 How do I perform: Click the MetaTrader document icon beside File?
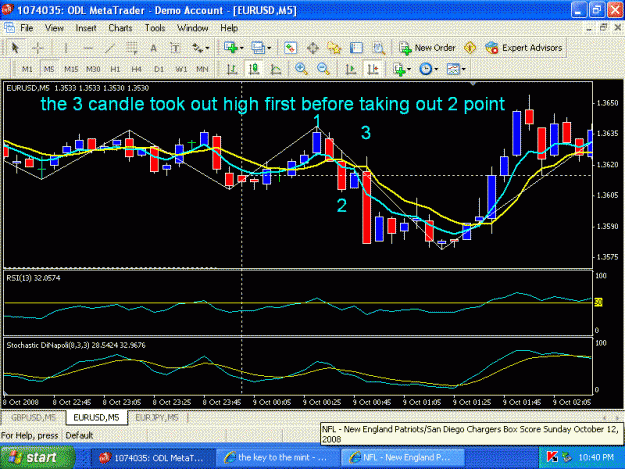10,28
